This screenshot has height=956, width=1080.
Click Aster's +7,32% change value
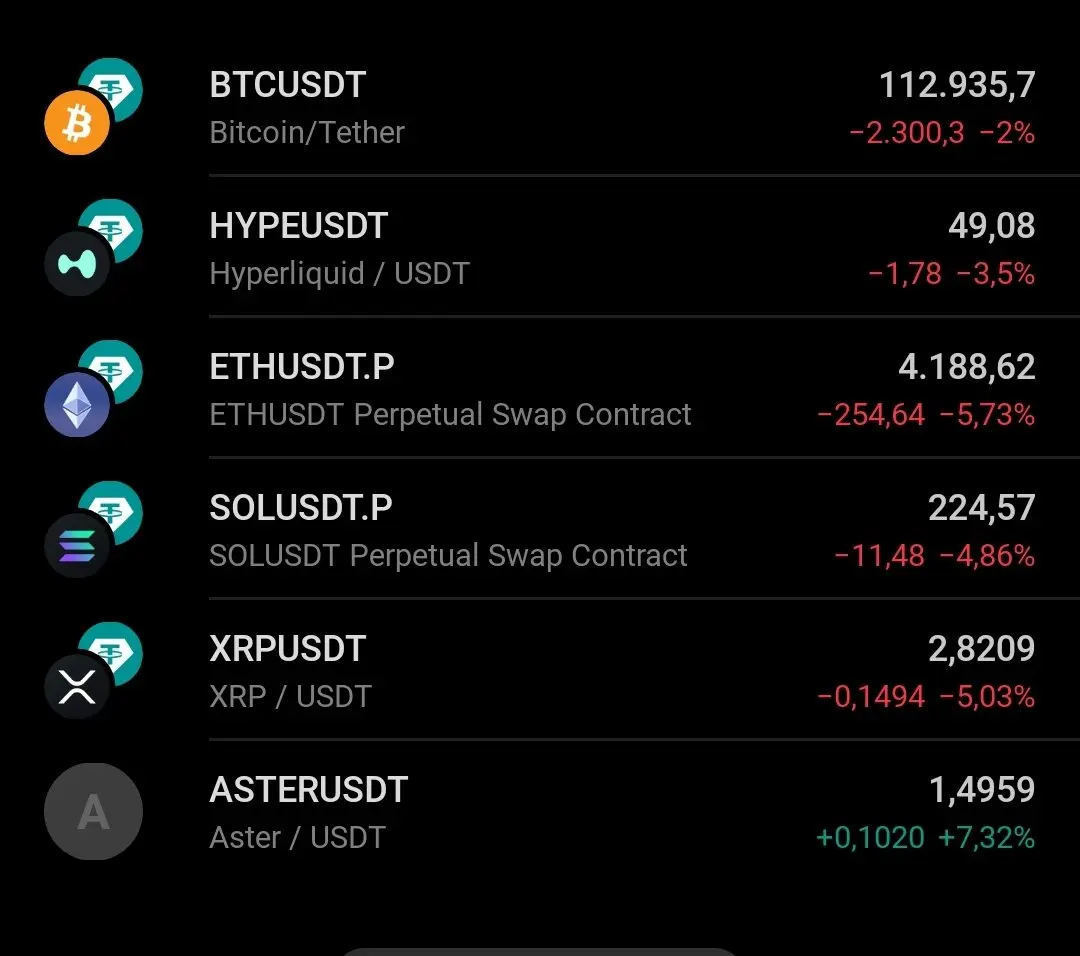point(986,838)
